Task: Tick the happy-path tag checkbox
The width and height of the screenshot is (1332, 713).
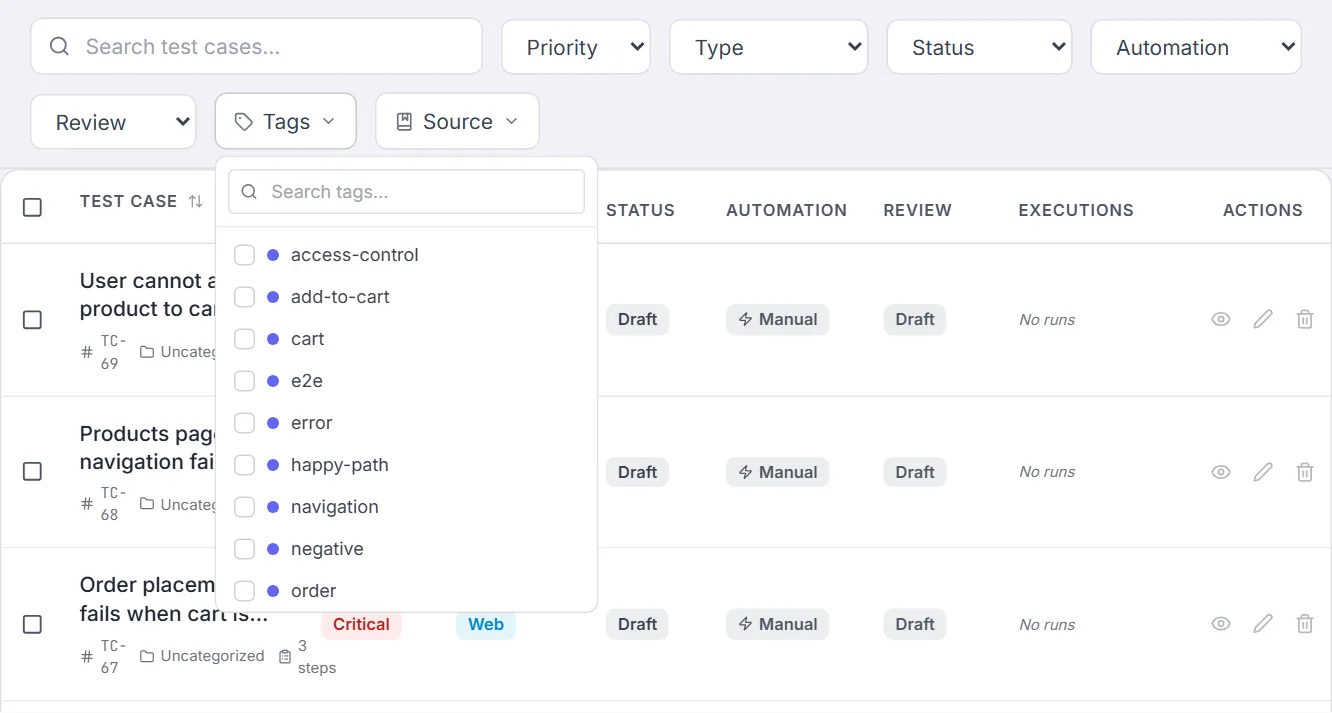Action: pos(244,465)
